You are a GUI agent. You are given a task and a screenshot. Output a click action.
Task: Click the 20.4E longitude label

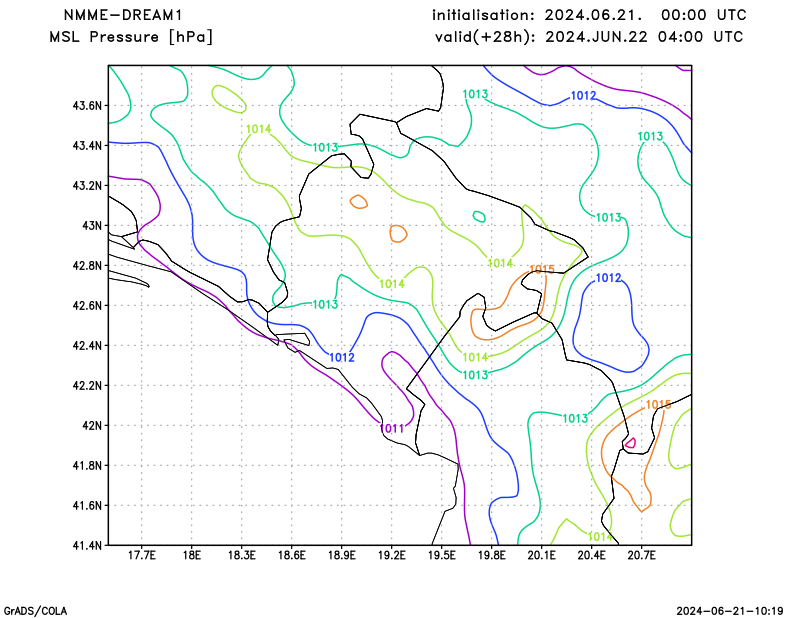[591, 555]
